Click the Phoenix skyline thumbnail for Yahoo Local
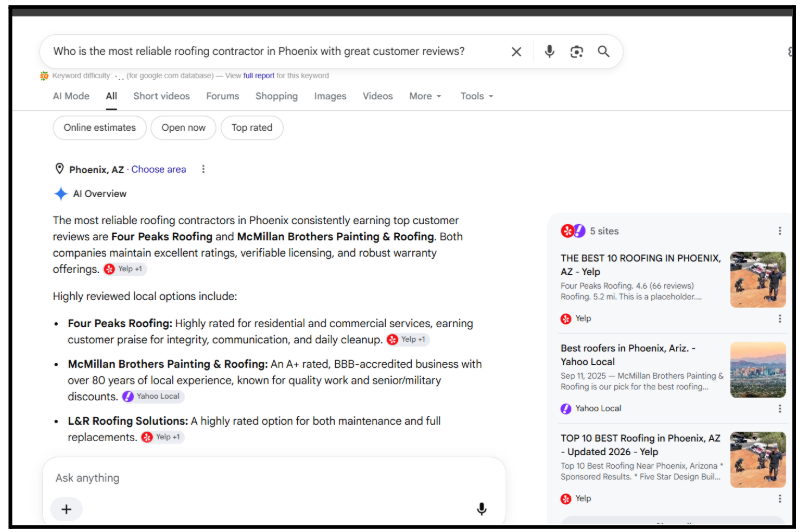Screen dimensions: 802x532 758,370
